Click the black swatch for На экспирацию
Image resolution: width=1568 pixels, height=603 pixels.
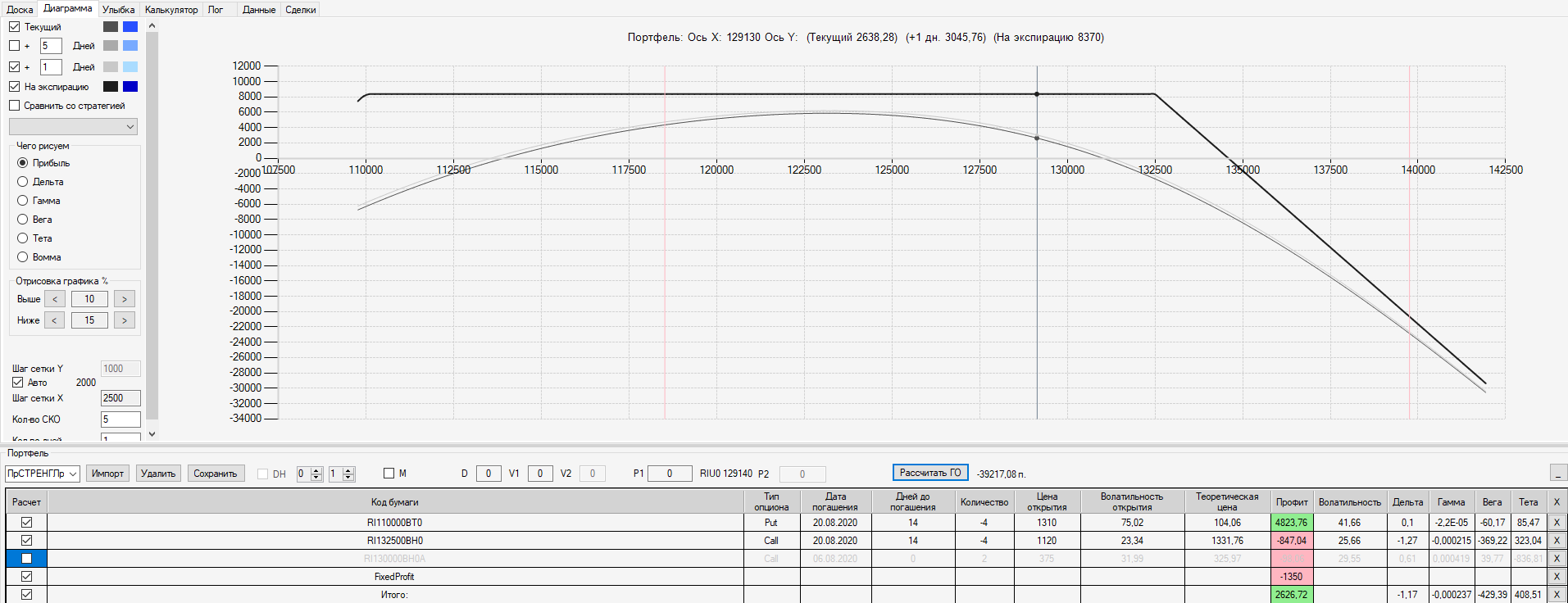[x=111, y=87]
